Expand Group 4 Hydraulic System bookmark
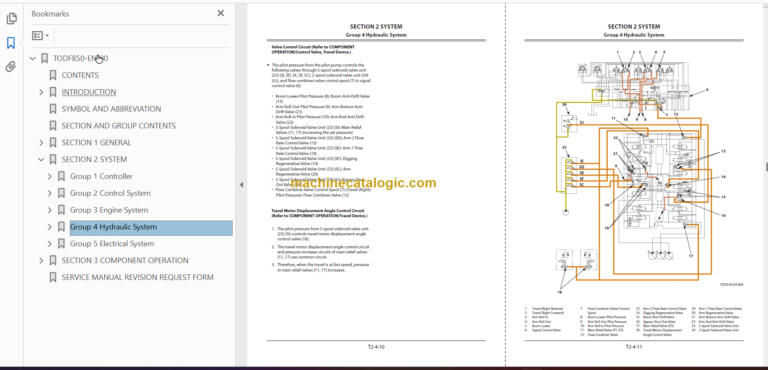The width and height of the screenshot is (768, 370). pyautogui.click(x=49, y=227)
